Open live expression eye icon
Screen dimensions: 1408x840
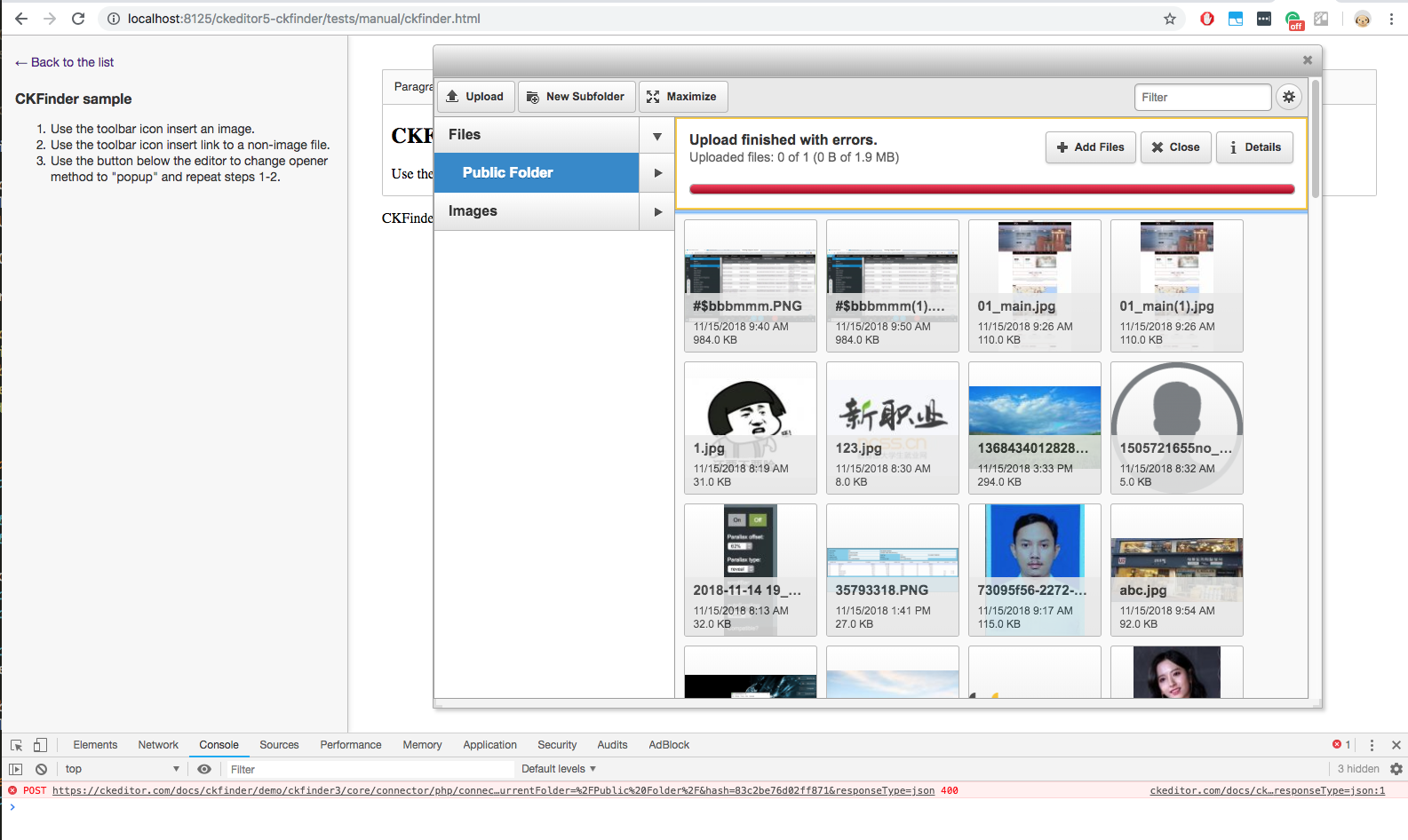pos(204,769)
